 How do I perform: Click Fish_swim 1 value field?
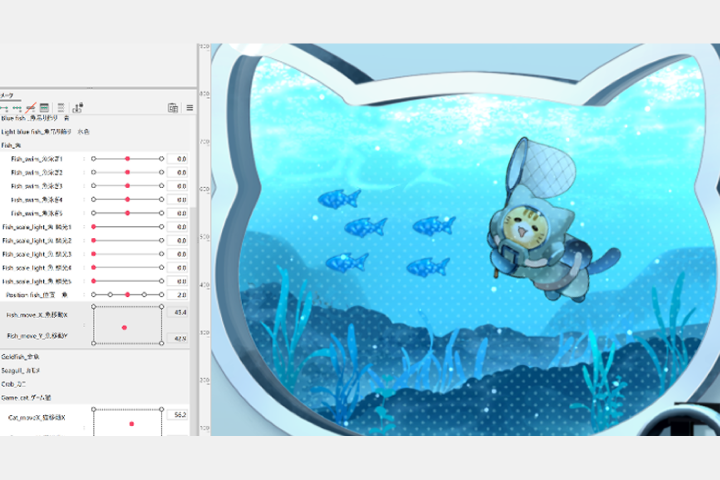pos(178,159)
